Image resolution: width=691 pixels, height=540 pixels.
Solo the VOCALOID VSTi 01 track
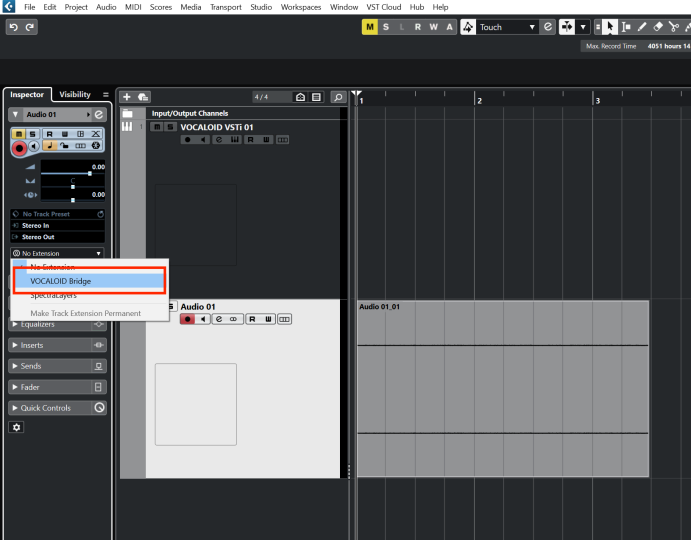(170, 127)
